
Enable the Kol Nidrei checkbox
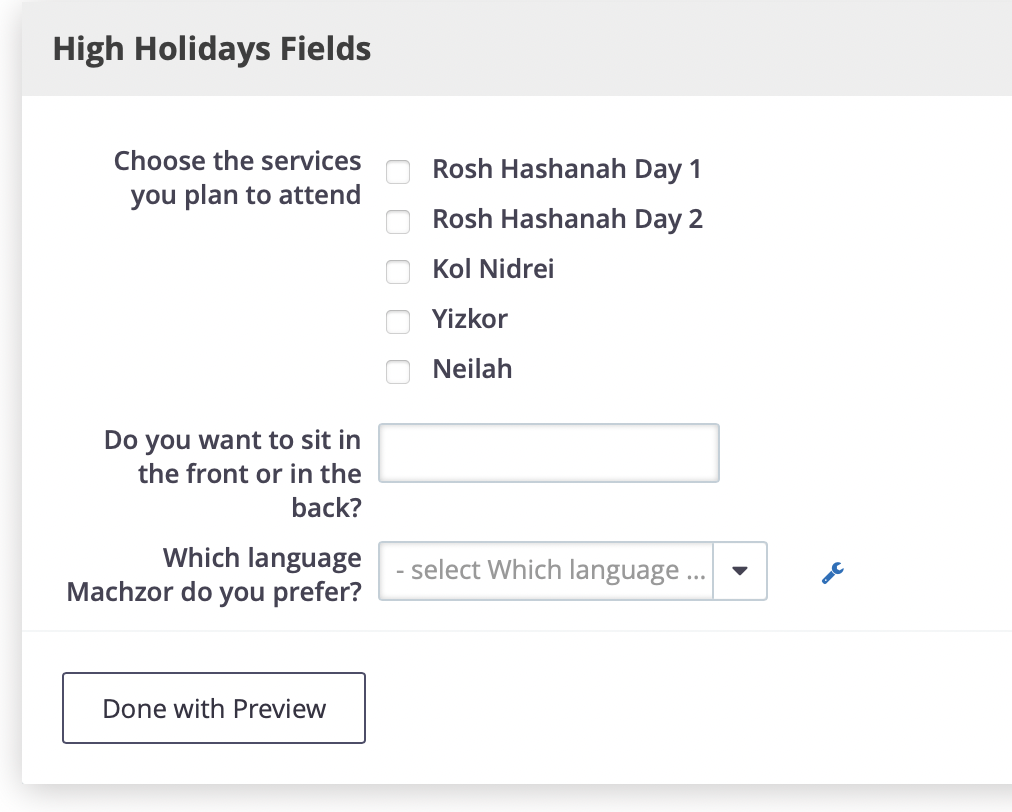point(398,272)
